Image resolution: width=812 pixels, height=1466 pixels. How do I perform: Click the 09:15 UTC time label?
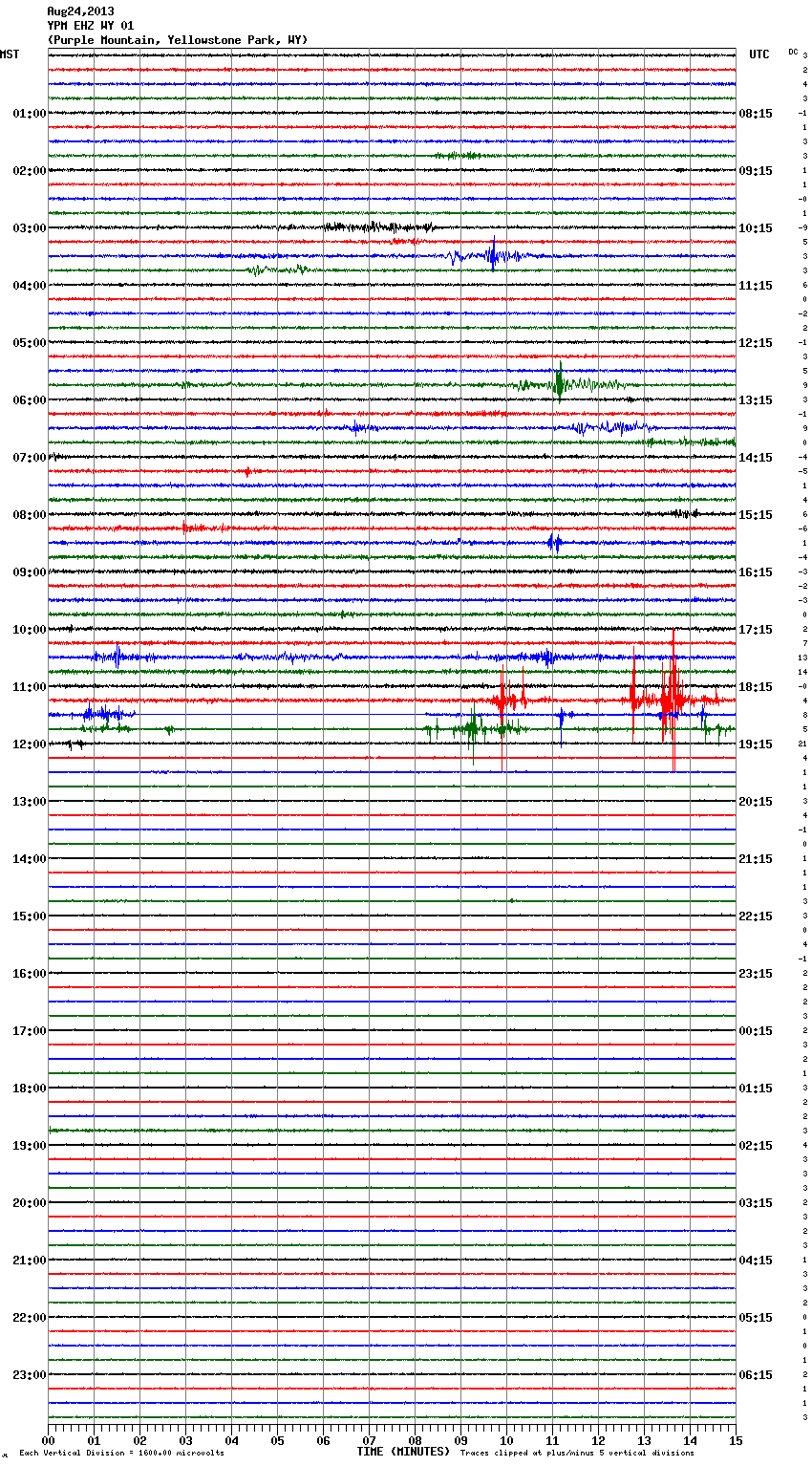coord(756,171)
